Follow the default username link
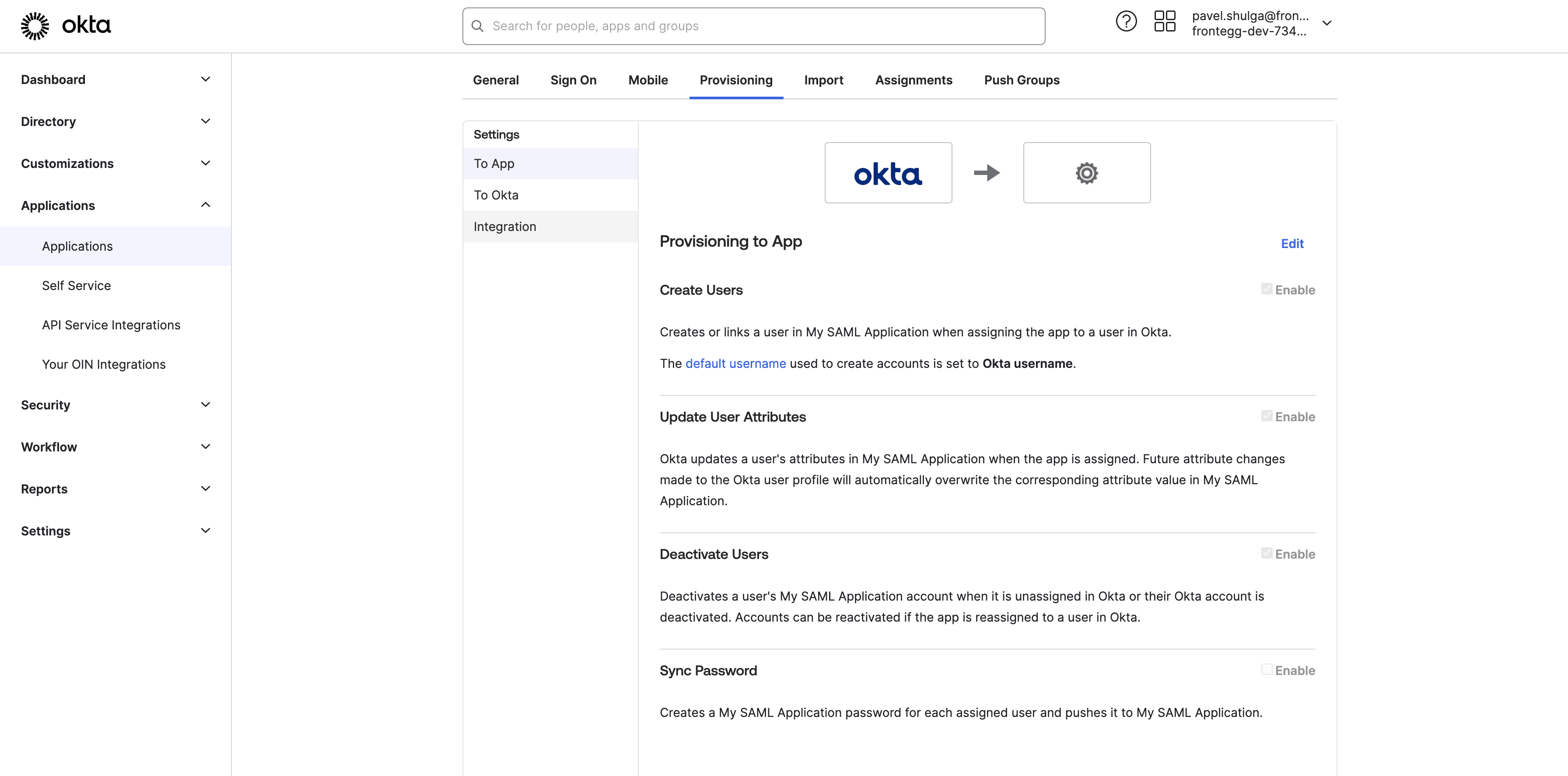This screenshot has height=776, width=1568. (735, 364)
